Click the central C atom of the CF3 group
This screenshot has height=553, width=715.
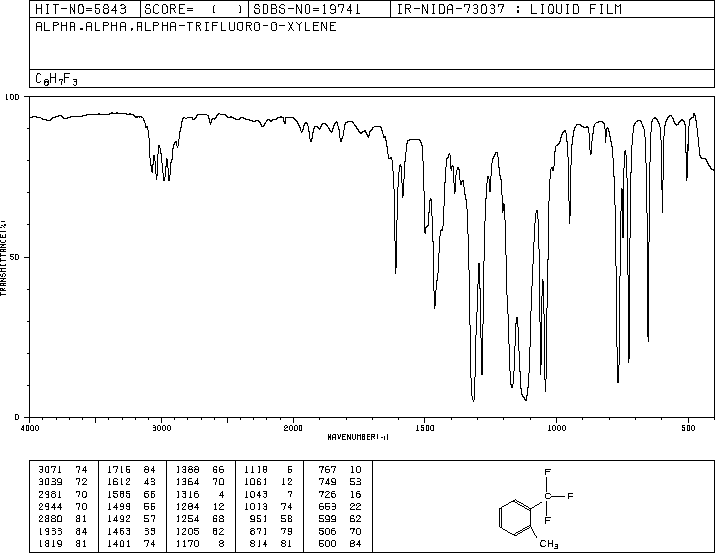pyautogui.click(x=547, y=496)
